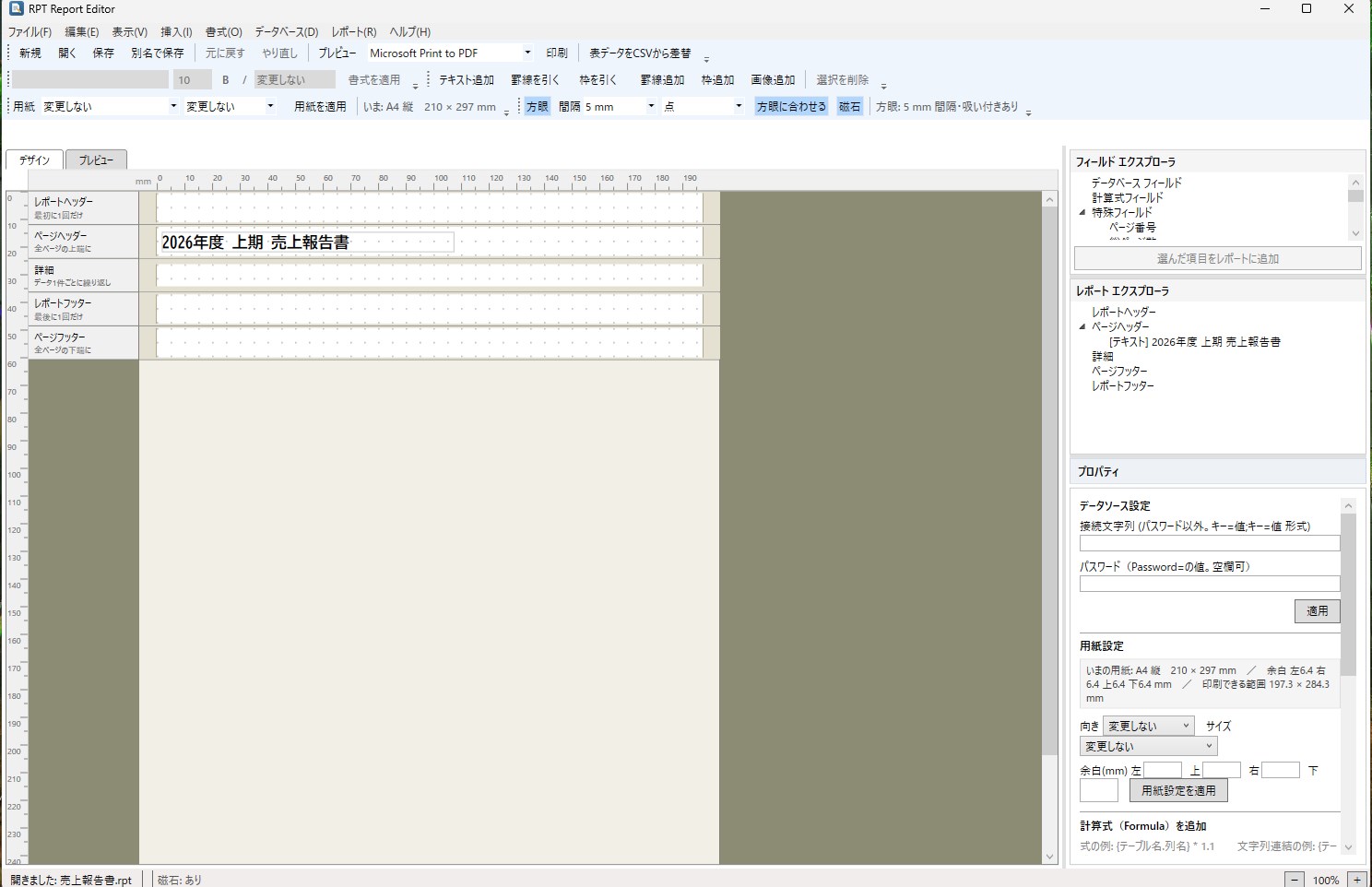The height and width of the screenshot is (887, 1372).
Task: Toggle bold formatting with the B button
Action: [225, 80]
